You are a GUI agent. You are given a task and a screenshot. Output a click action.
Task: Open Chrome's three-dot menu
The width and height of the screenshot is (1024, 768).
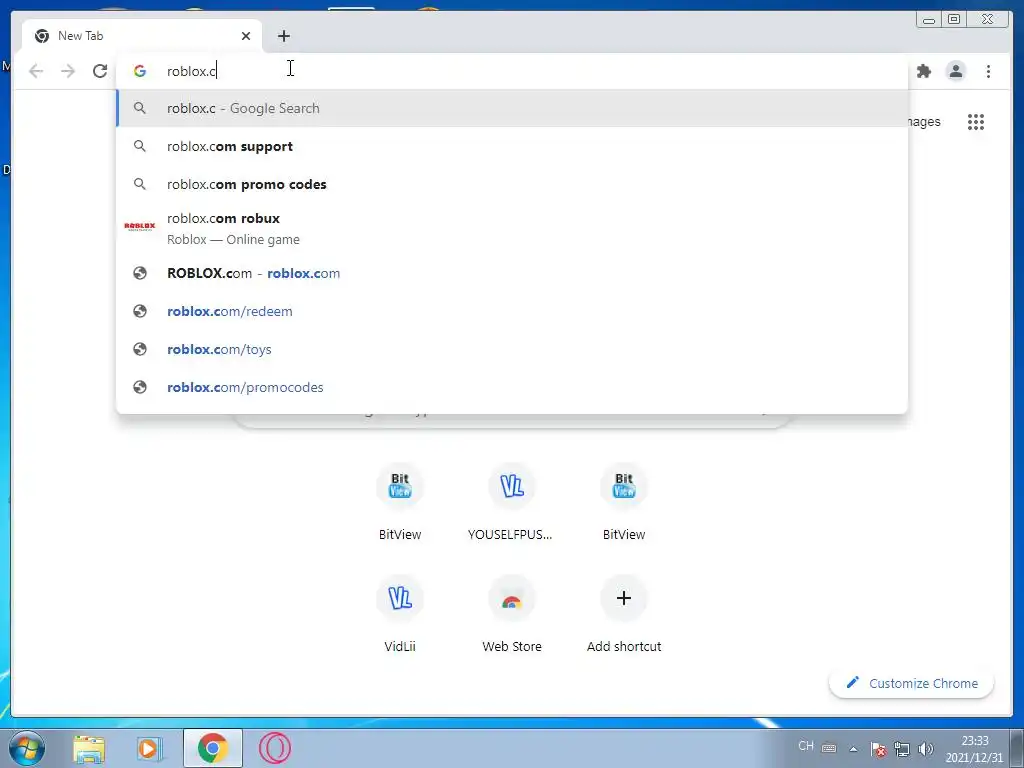pyautogui.click(x=988, y=71)
